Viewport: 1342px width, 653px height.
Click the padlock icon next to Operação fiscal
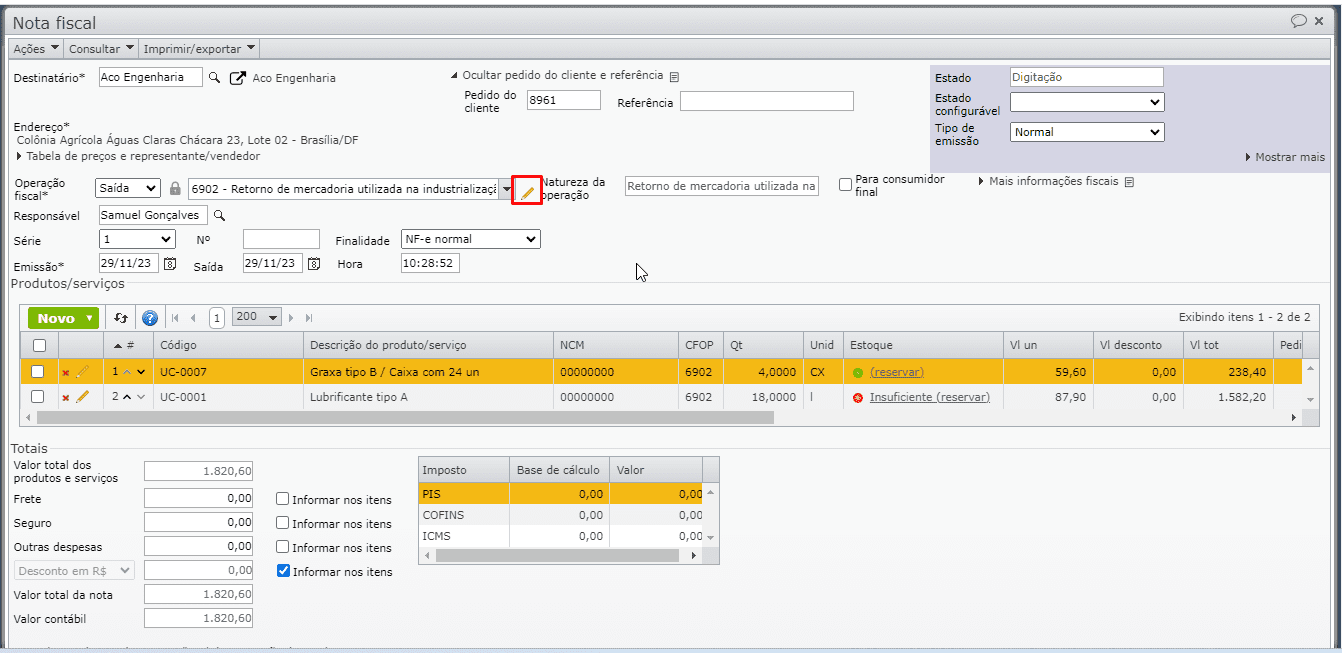[175, 189]
